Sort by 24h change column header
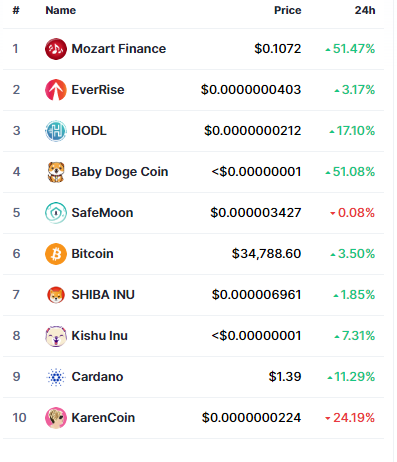The height and width of the screenshot is (462, 397). point(365,10)
